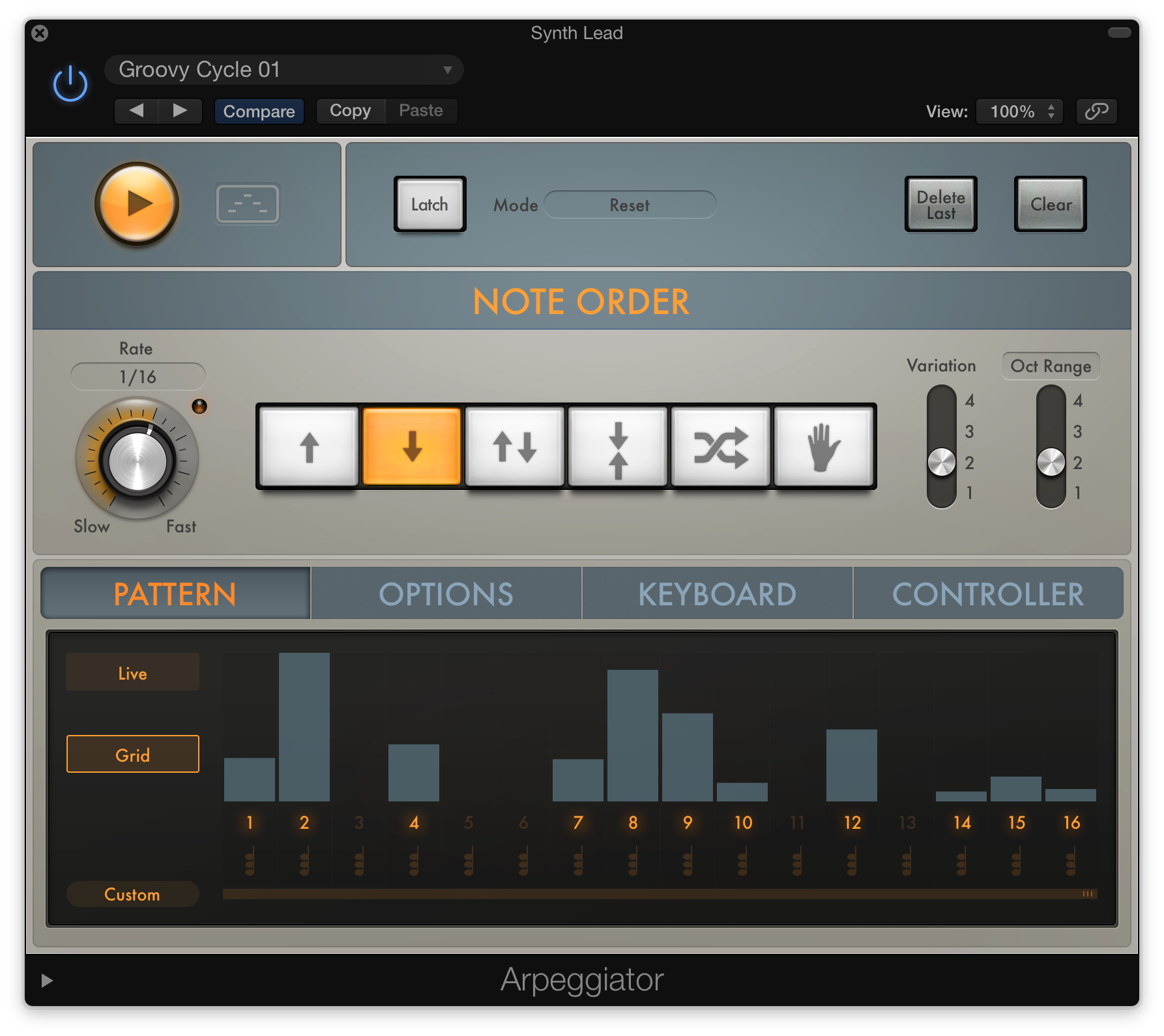
Task: Open the Keyboard tab
Action: click(717, 593)
